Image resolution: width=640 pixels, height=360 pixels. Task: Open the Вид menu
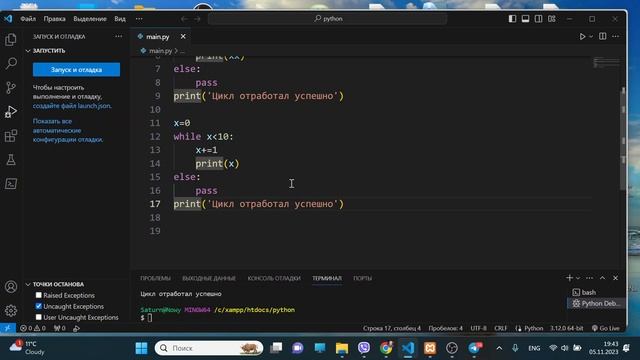(120, 19)
